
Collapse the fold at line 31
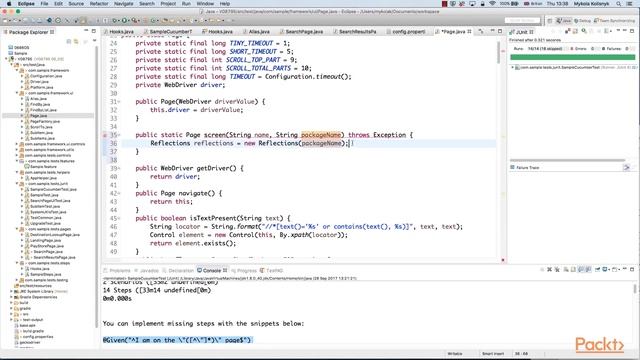tap(119, 102)
